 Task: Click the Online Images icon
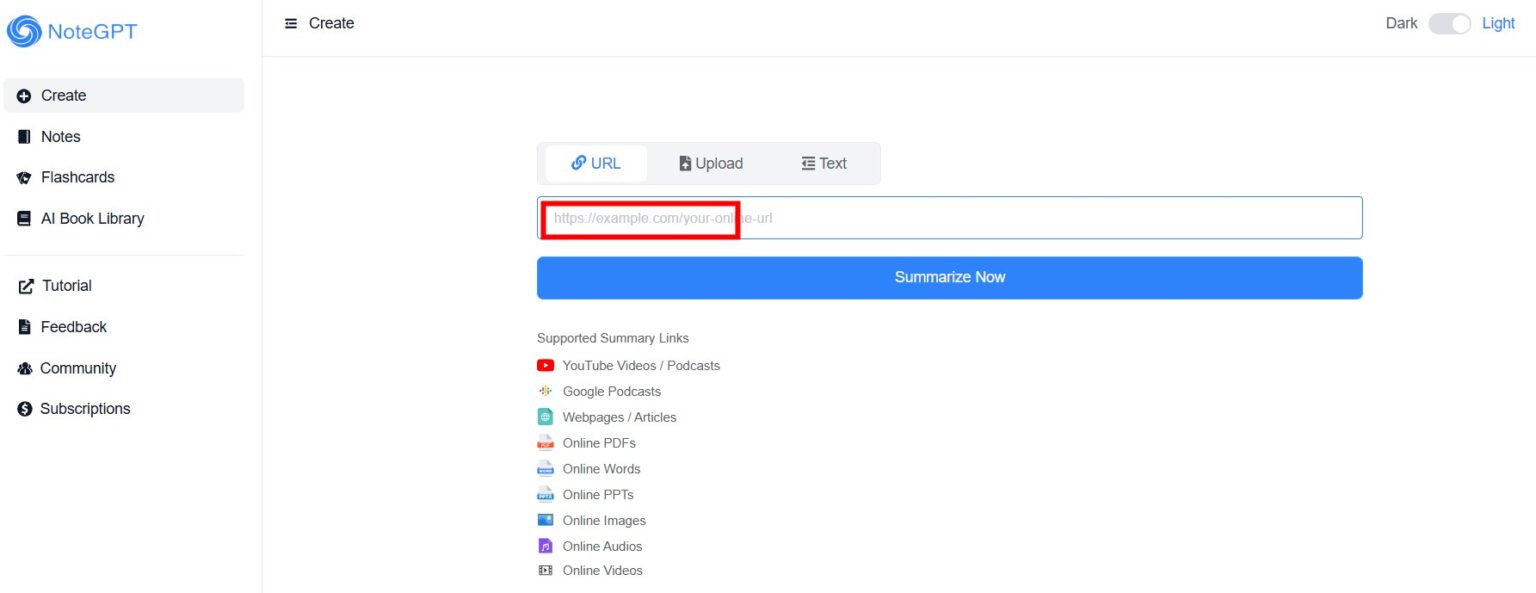click(x=546, y=519)
